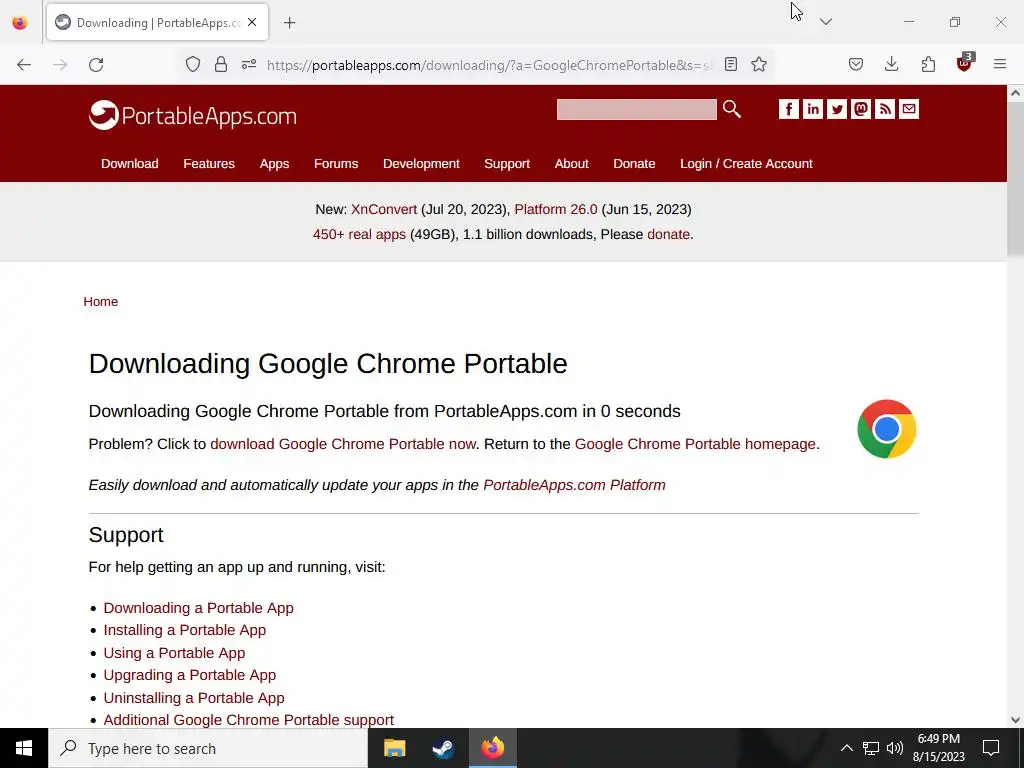The image size is (1024, 768).
Task: Click the Google Chrome logo image
Action: point(886,429)
